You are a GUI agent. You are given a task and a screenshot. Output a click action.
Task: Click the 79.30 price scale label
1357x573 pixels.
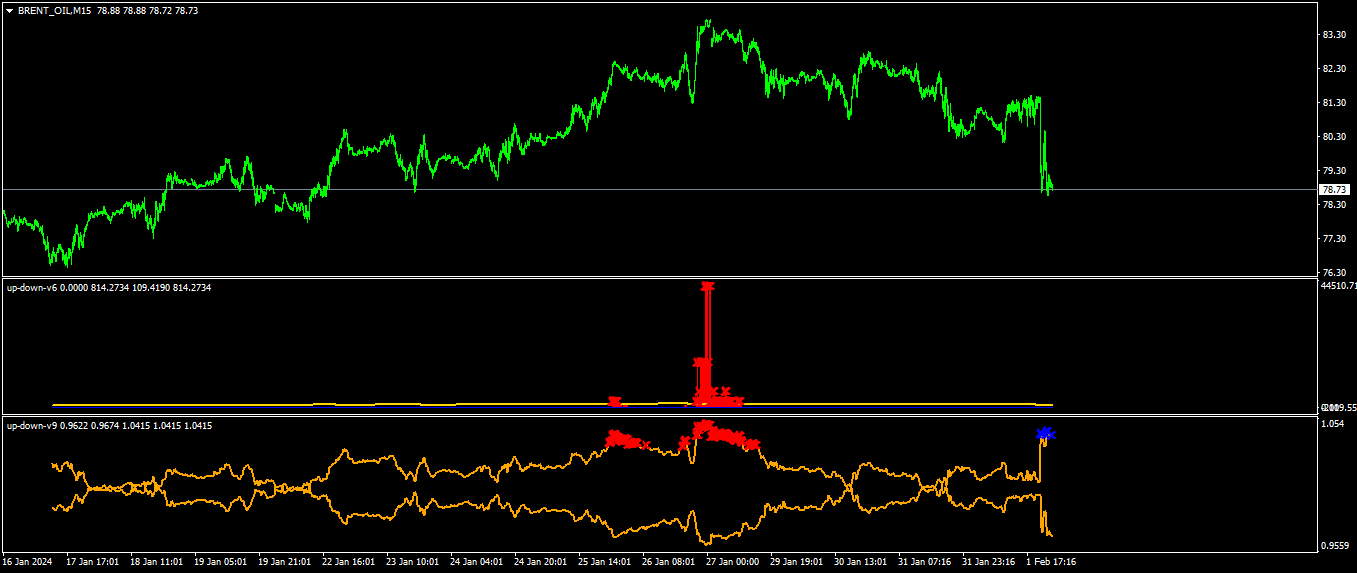tap(1334, 170)
